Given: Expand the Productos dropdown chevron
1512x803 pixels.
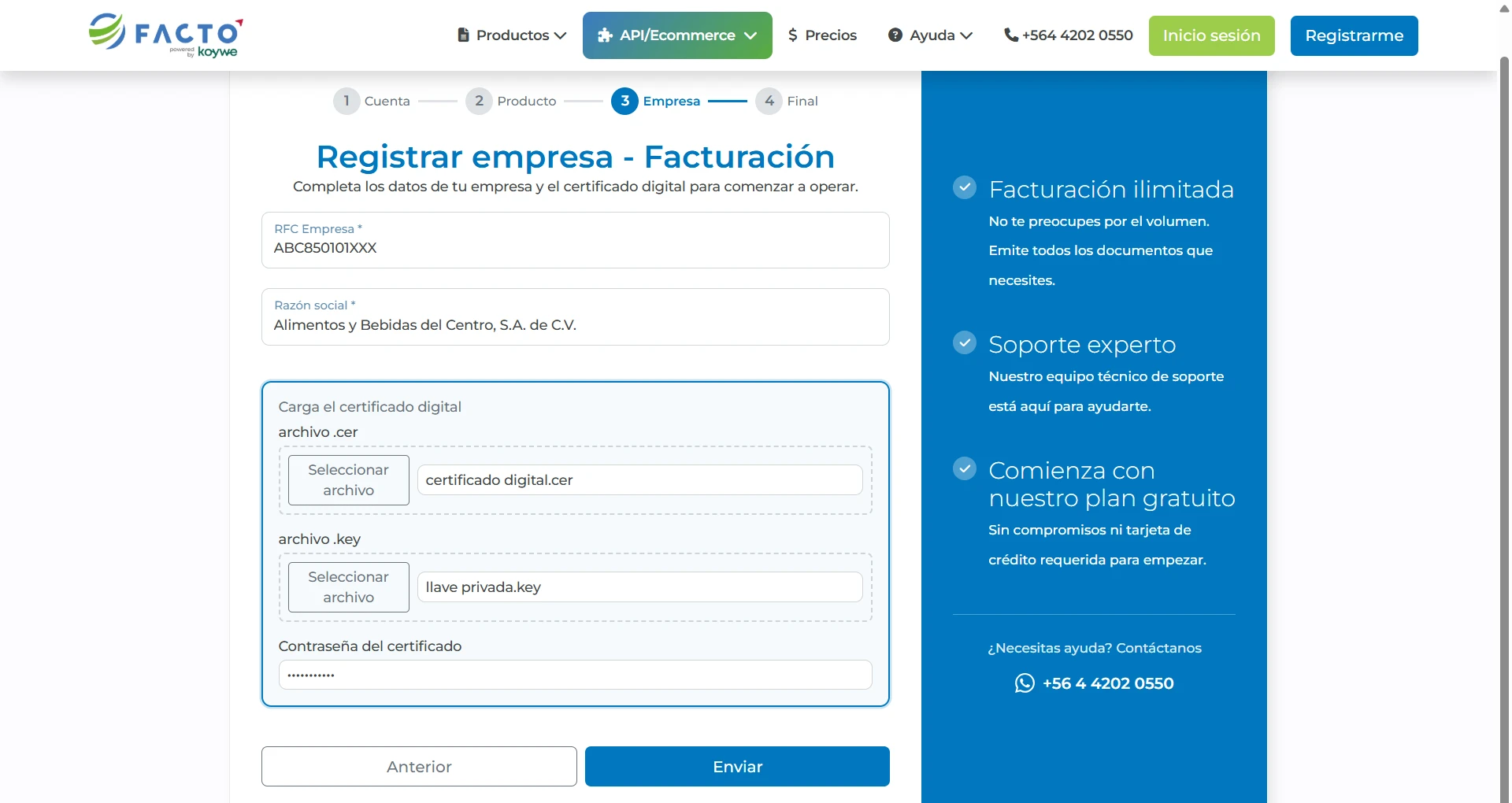Looking at the screenshot, I should click(560, 35).
